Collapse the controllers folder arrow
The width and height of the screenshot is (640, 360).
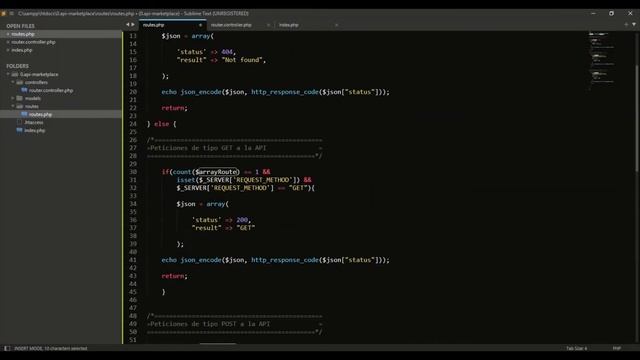13,82
